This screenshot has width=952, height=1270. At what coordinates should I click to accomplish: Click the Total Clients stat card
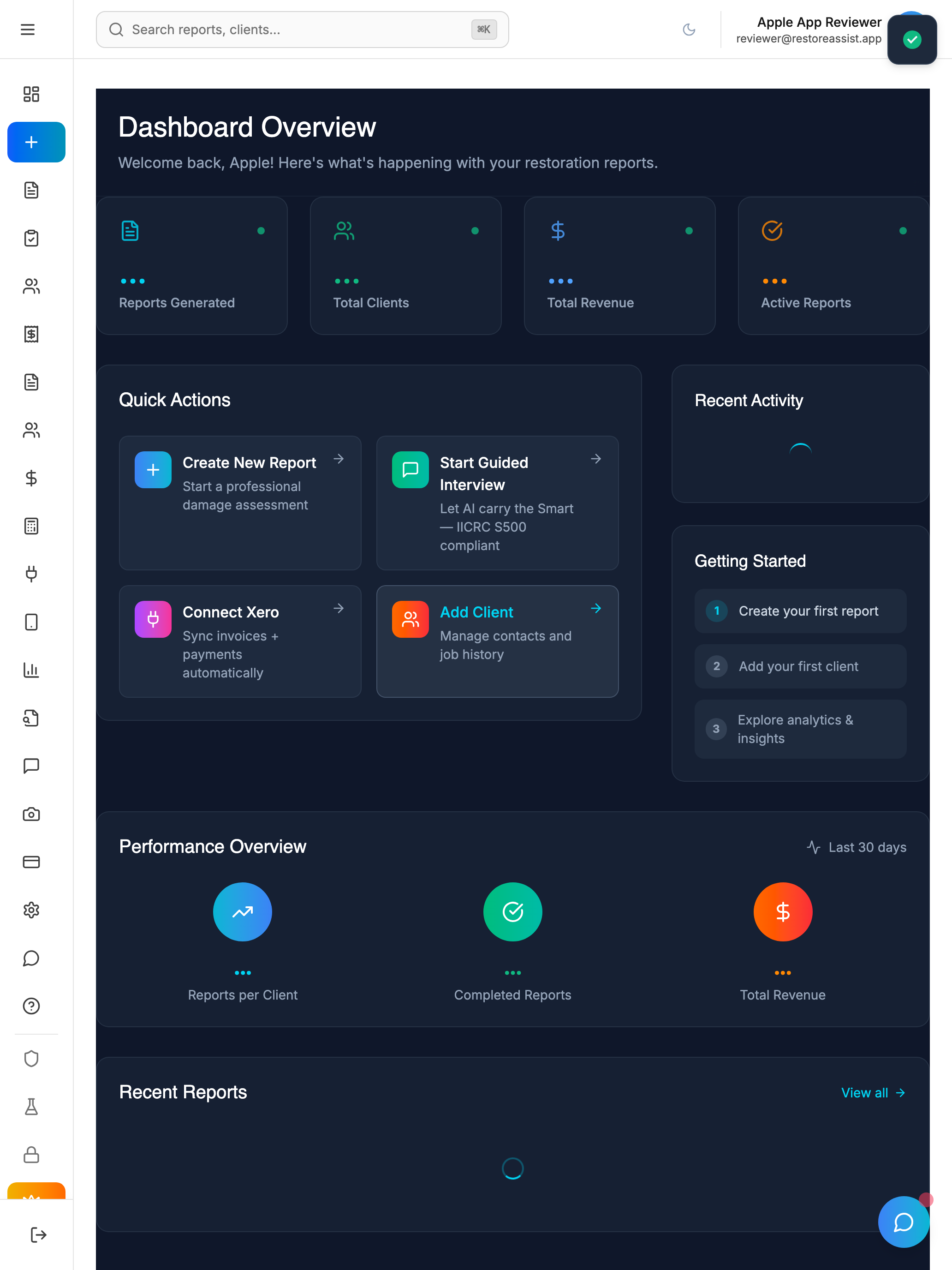pyautogui.click(x=406, y=266)
